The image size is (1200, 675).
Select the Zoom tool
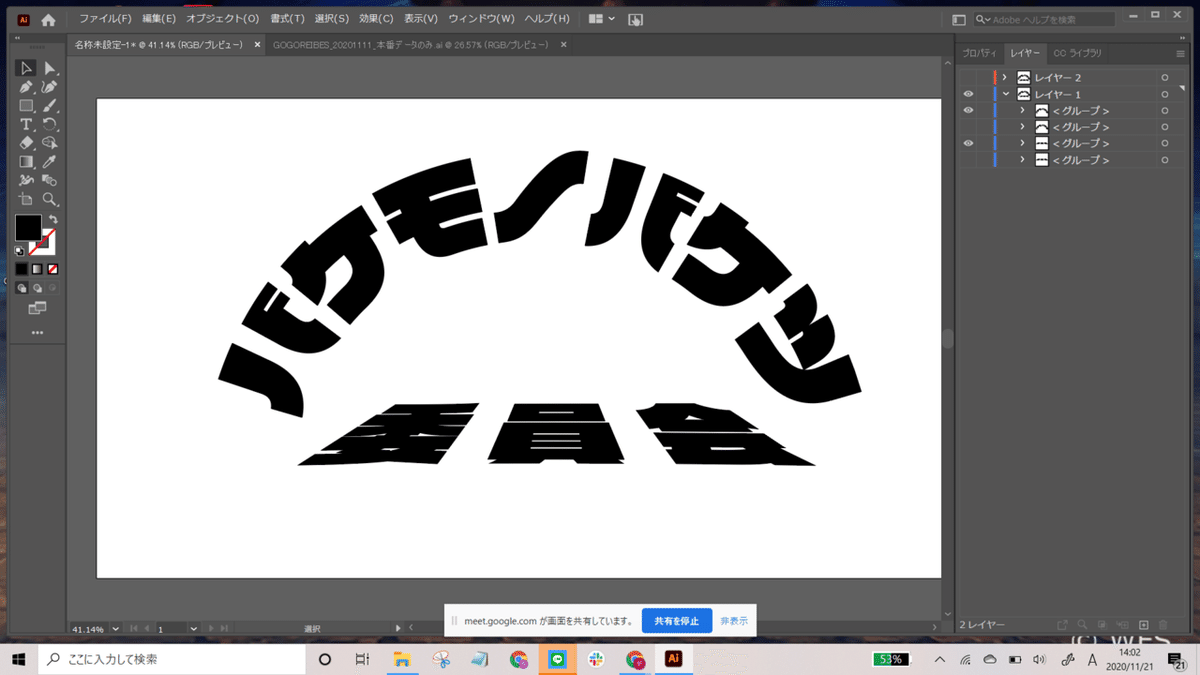(x=50, y=199)
